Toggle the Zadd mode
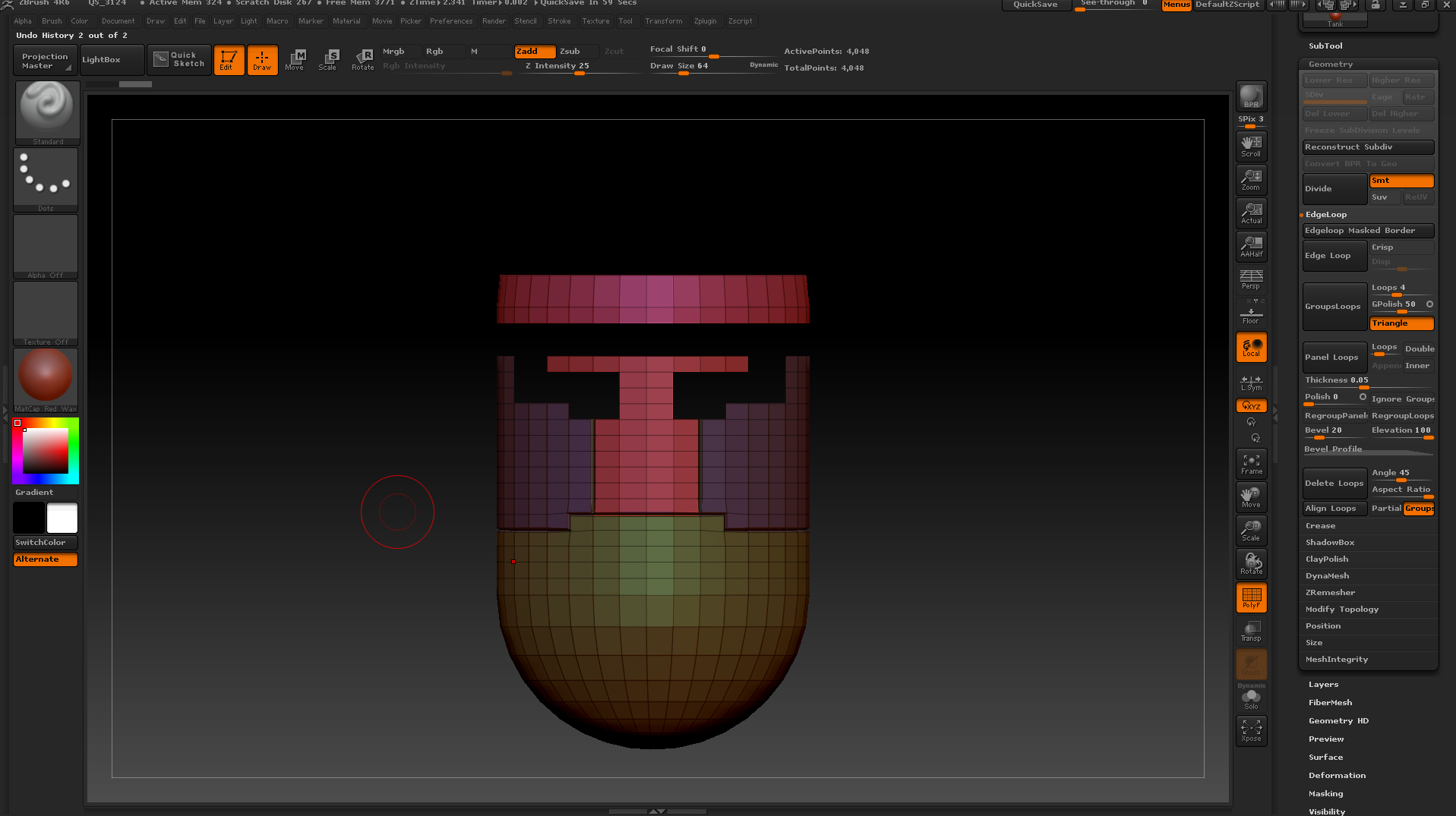Image resolution: width=1456 pixels, height=816 pixels. (535, 51)
